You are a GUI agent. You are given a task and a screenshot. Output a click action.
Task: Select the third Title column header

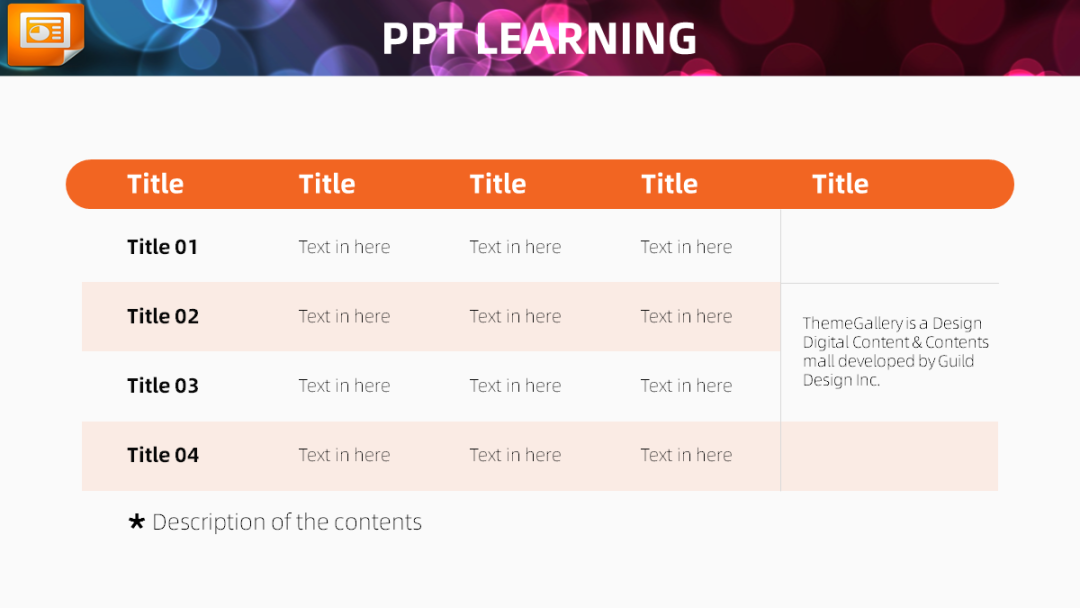[498, 184]
